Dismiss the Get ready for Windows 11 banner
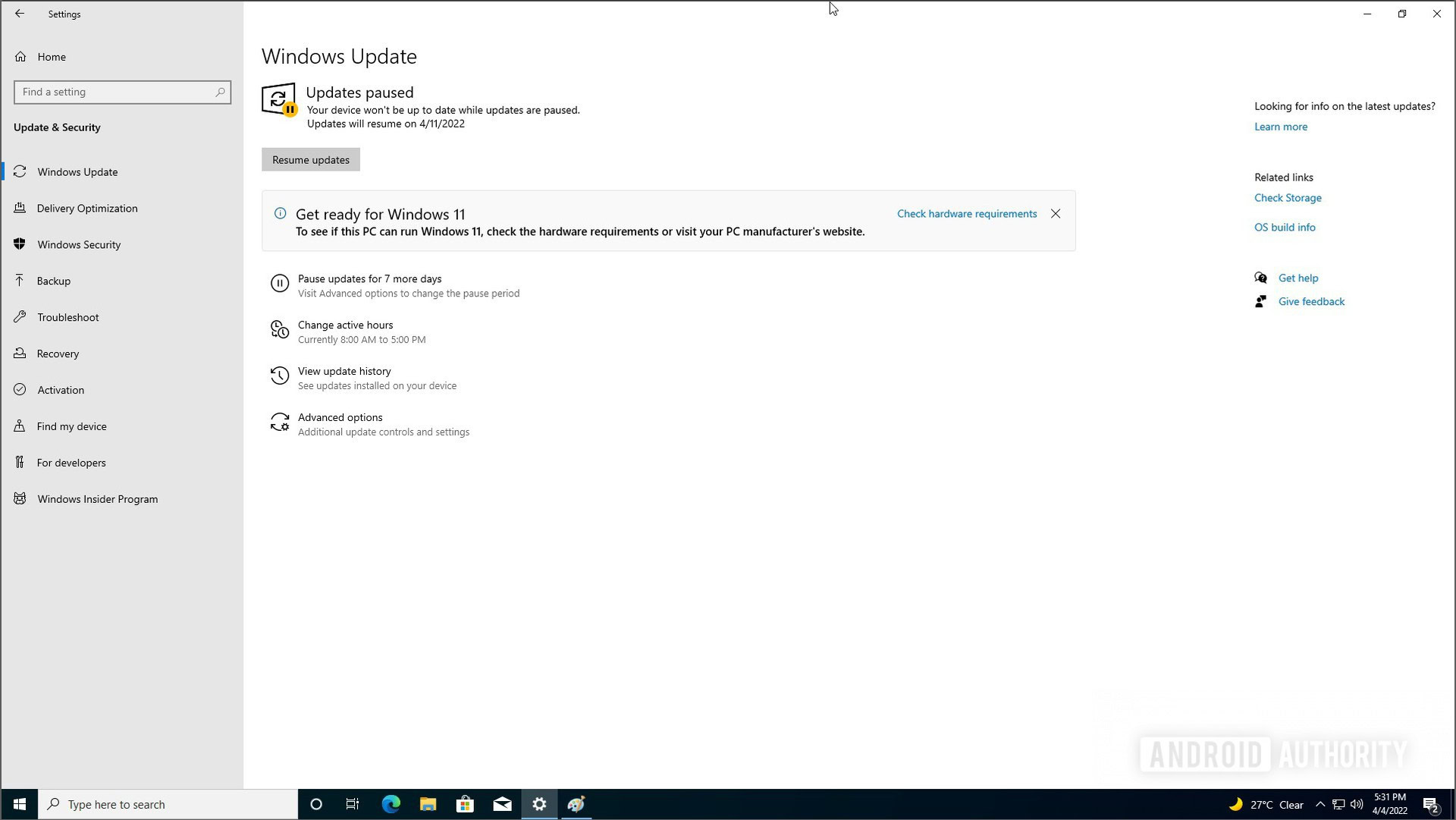 (x=1056, y=213)
